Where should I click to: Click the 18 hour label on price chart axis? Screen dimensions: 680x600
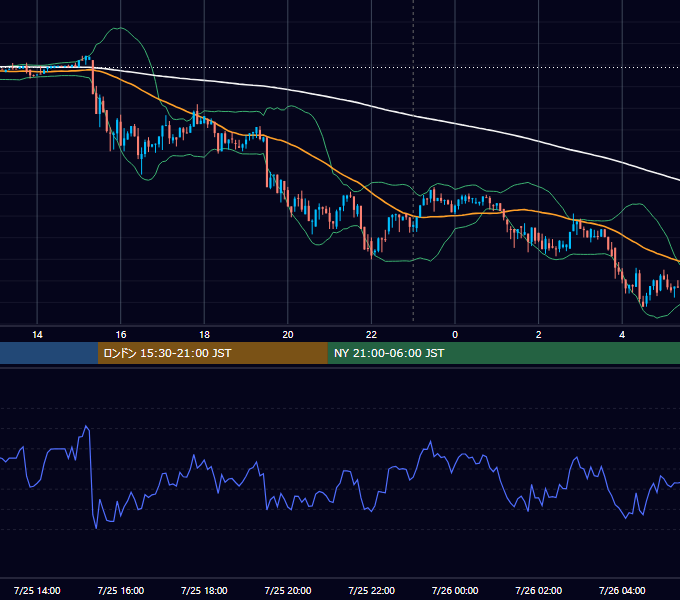click(204, 335)
